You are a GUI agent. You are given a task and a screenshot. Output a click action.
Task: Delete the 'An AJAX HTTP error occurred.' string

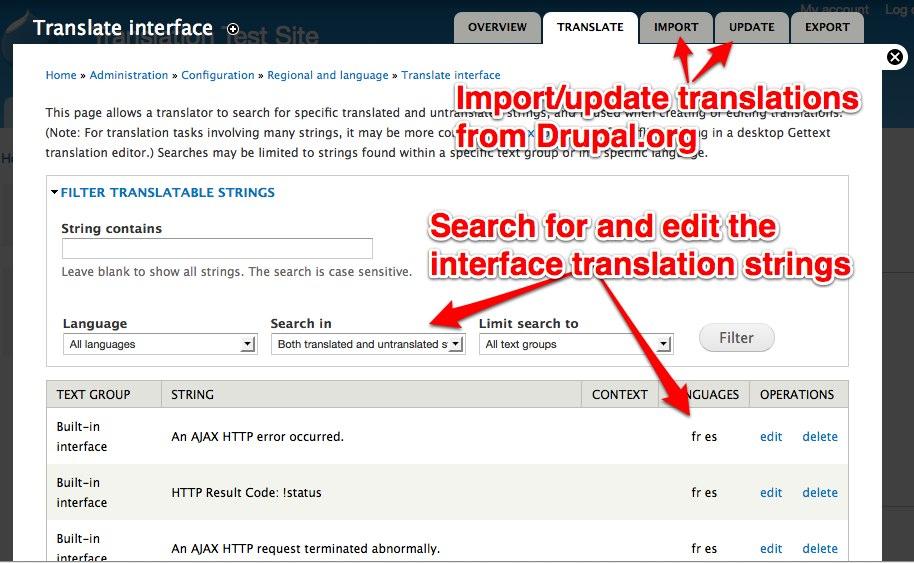[820, 437]
